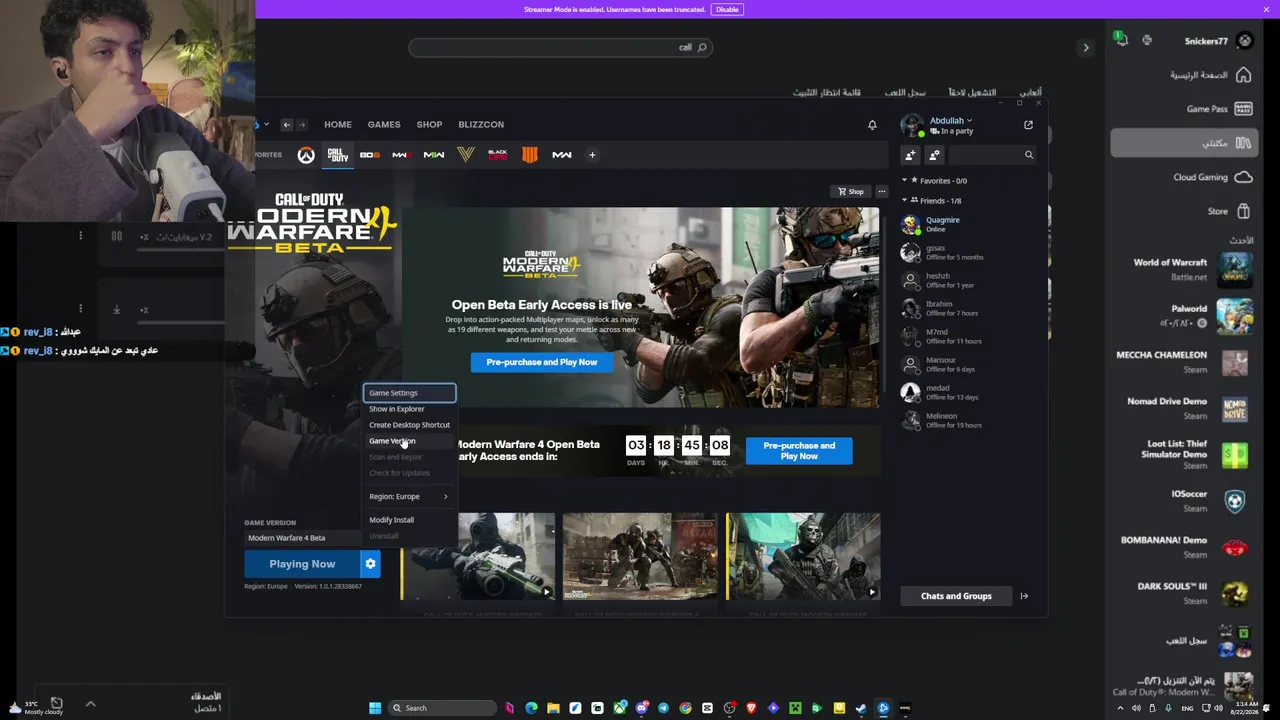The height and width of the screenshot is (720, 1280).
Task: Search friends with the magnifier icon
Action: click(1028, 155)
